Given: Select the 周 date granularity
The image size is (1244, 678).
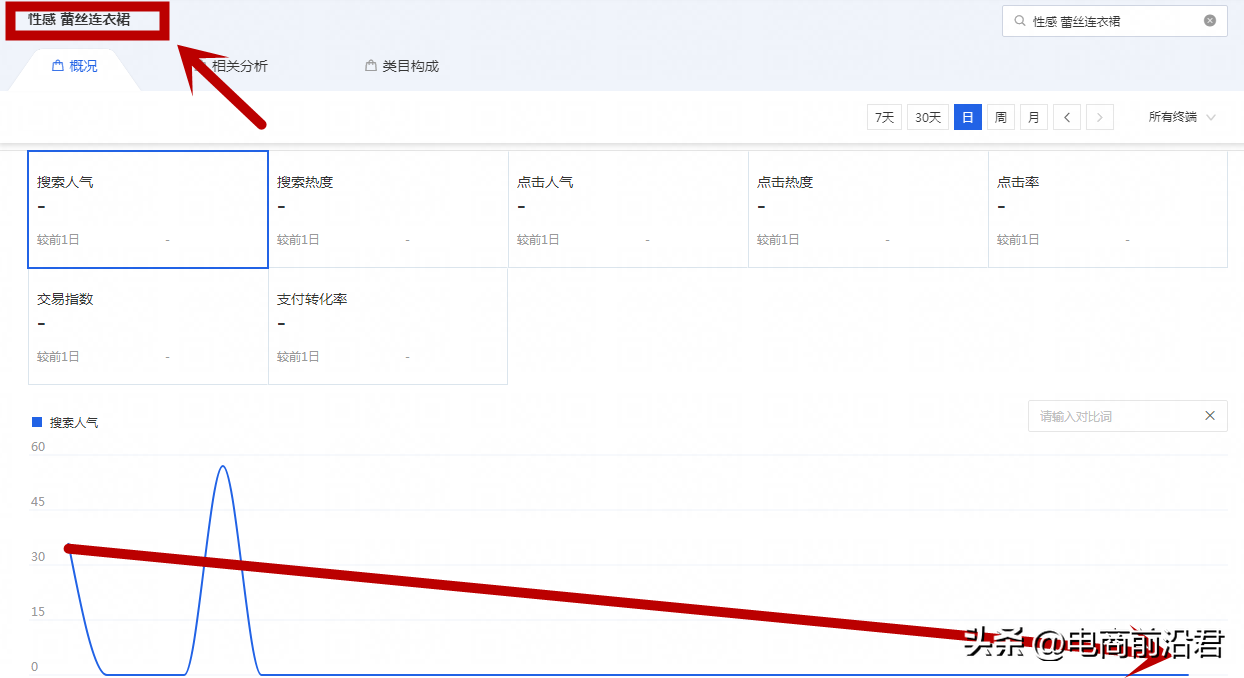Looking at the screenshot, I should point(1000,117).
